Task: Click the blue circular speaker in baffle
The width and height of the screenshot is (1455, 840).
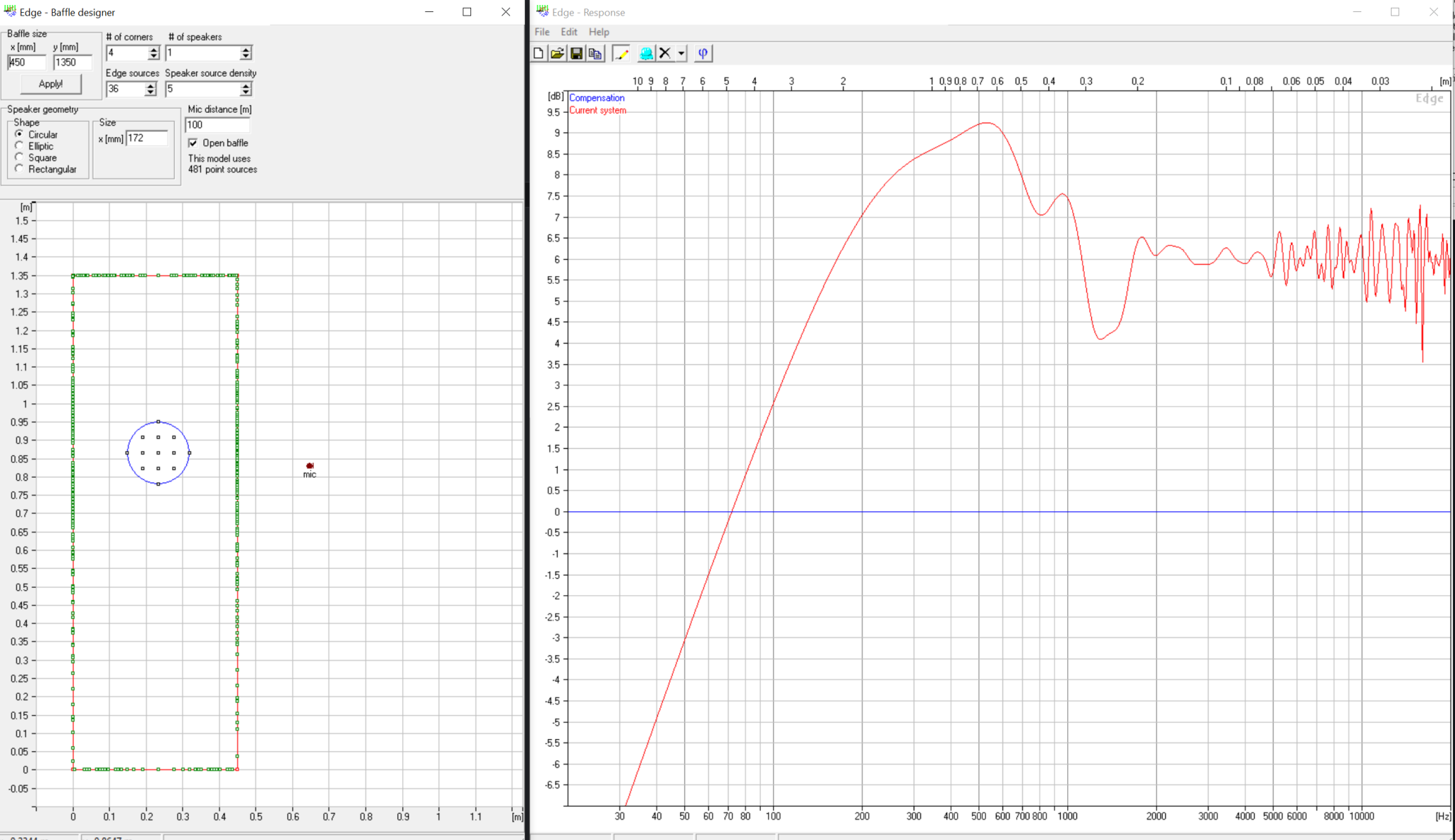Action: click(x=158, y=453)
